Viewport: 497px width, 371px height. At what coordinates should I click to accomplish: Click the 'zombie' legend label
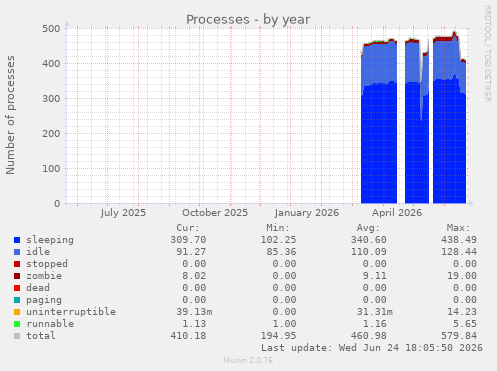point(44,276)
